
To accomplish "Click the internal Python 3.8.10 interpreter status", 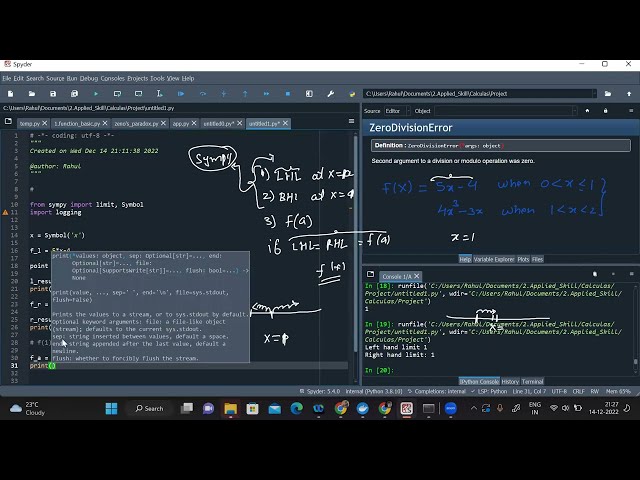I will point(374,391).
